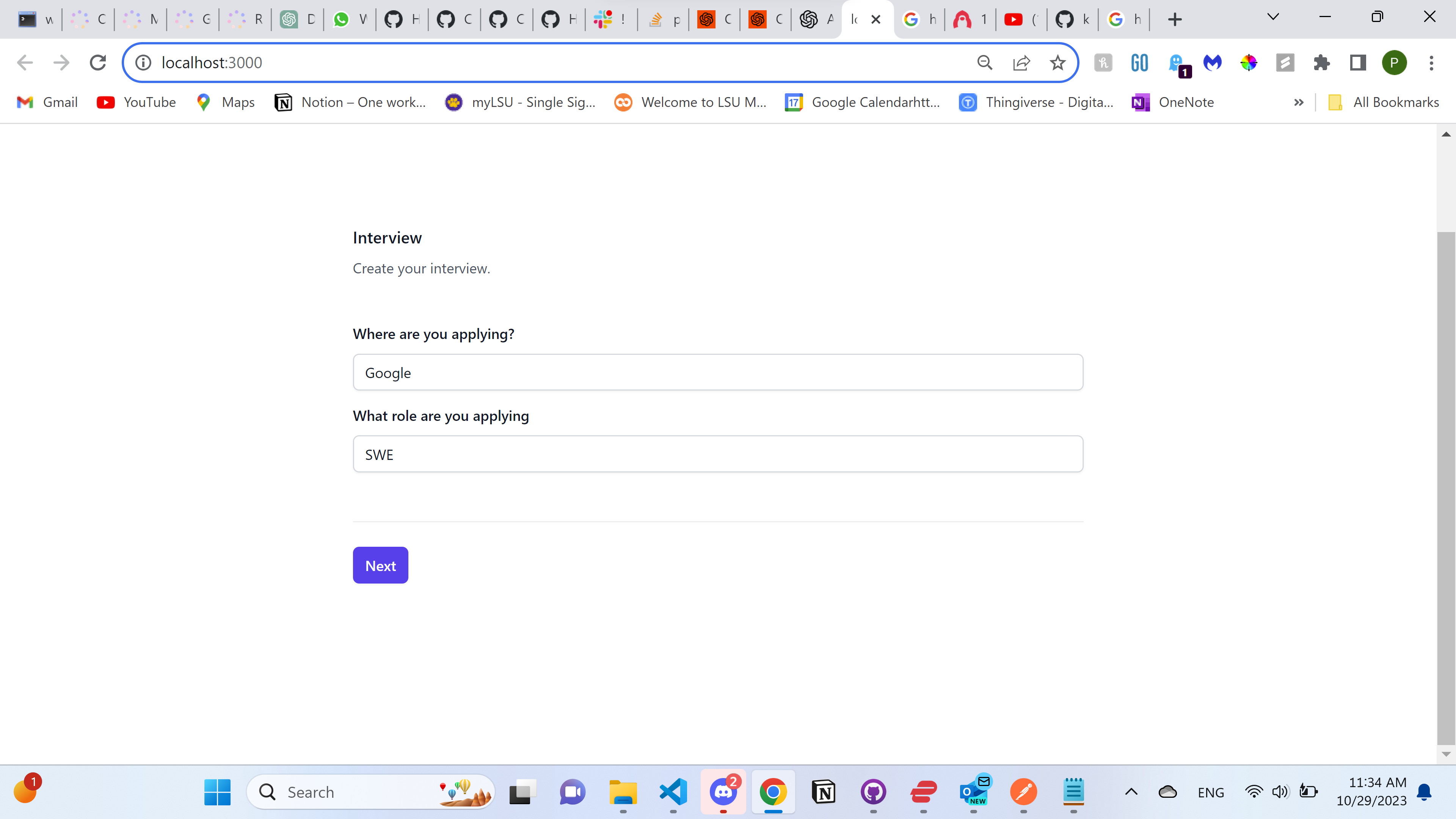Open the Malwarebytes extension icon

pyautogui.click(x=1213, y=63)
